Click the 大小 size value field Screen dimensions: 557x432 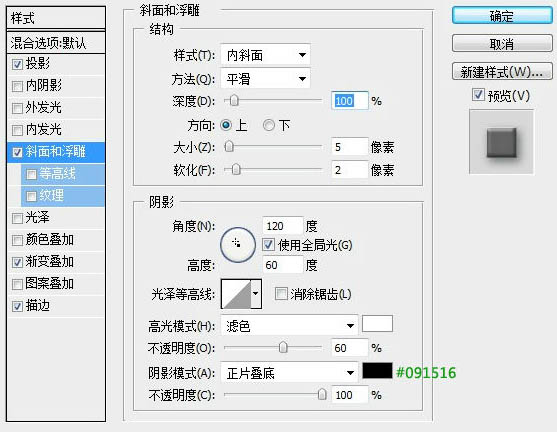point(349,147)
